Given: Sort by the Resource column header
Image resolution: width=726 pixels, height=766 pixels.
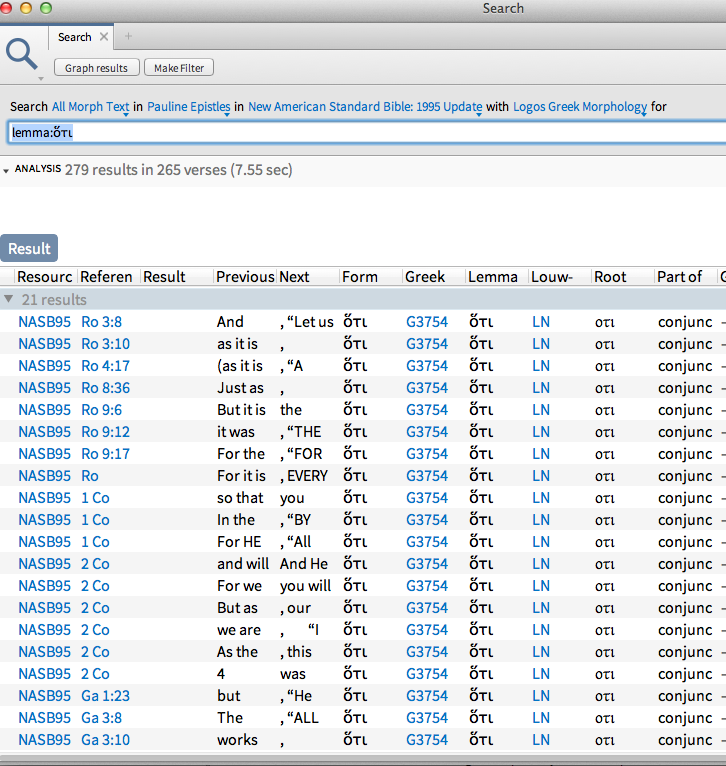Looking at the screenshot, I should click(44, 277).
